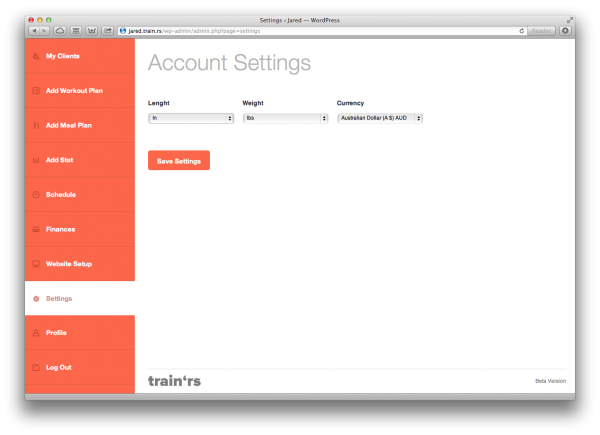Image resolution: width=600 pixels, height=435 pixels.
Task: Click the Add Stat chart icon
Action: pos(36,160)
